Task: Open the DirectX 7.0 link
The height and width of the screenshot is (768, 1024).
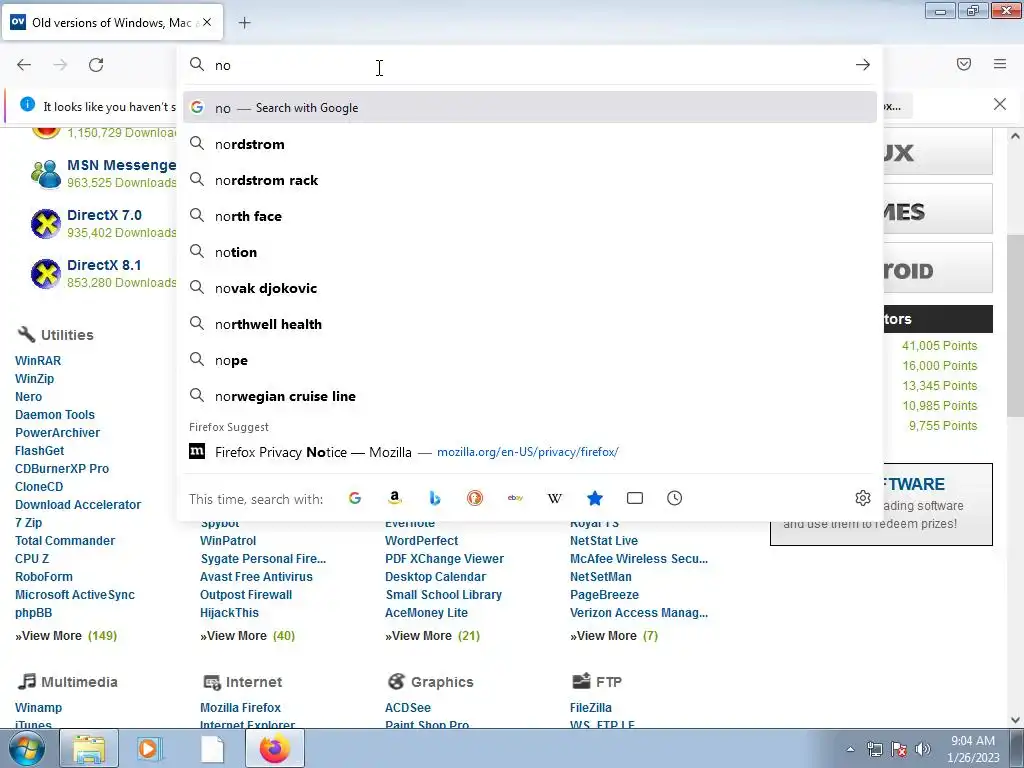Action: click(x=104, y=215)
